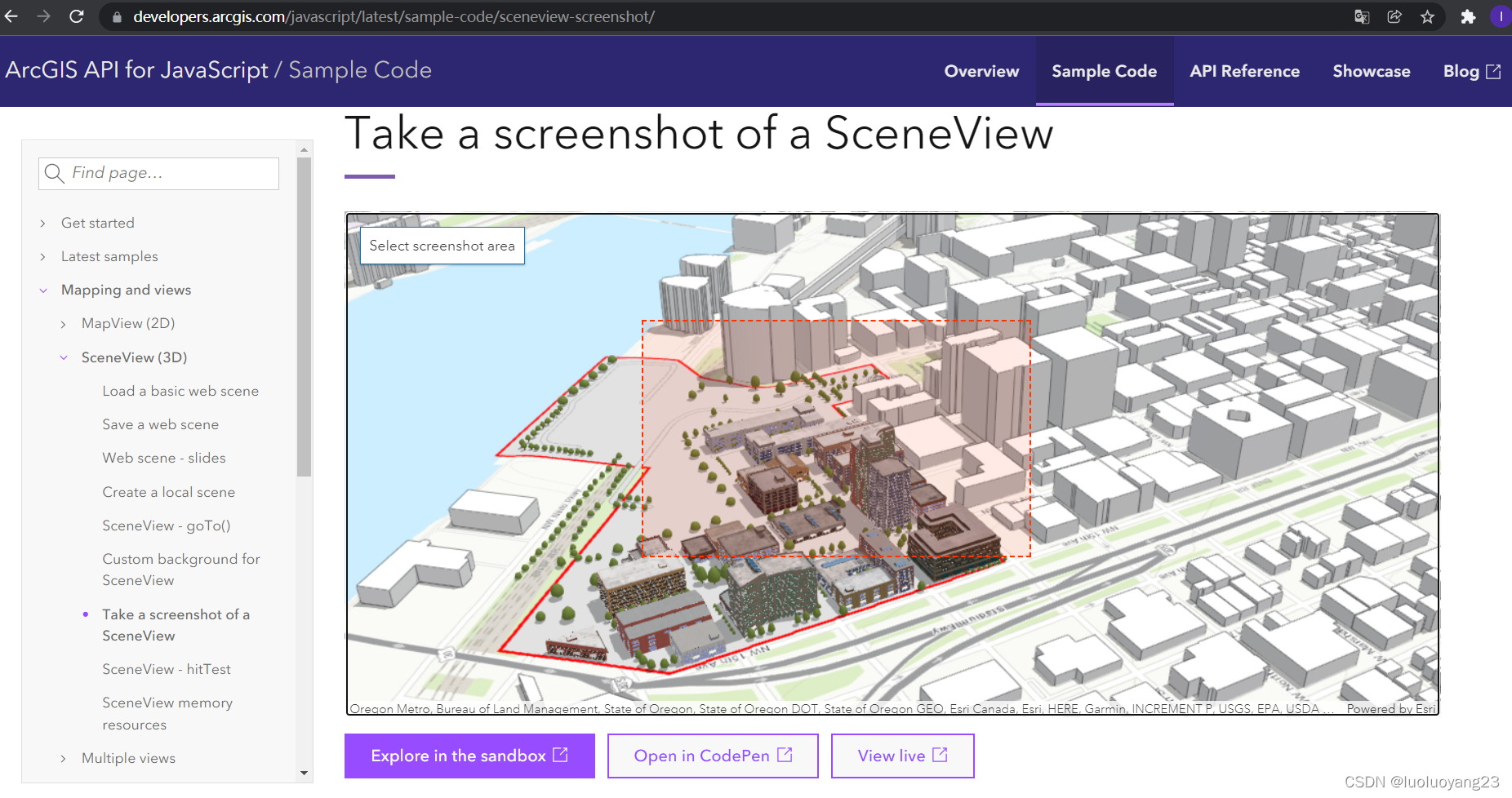Open in CodePen button

[x=713, y=756]
